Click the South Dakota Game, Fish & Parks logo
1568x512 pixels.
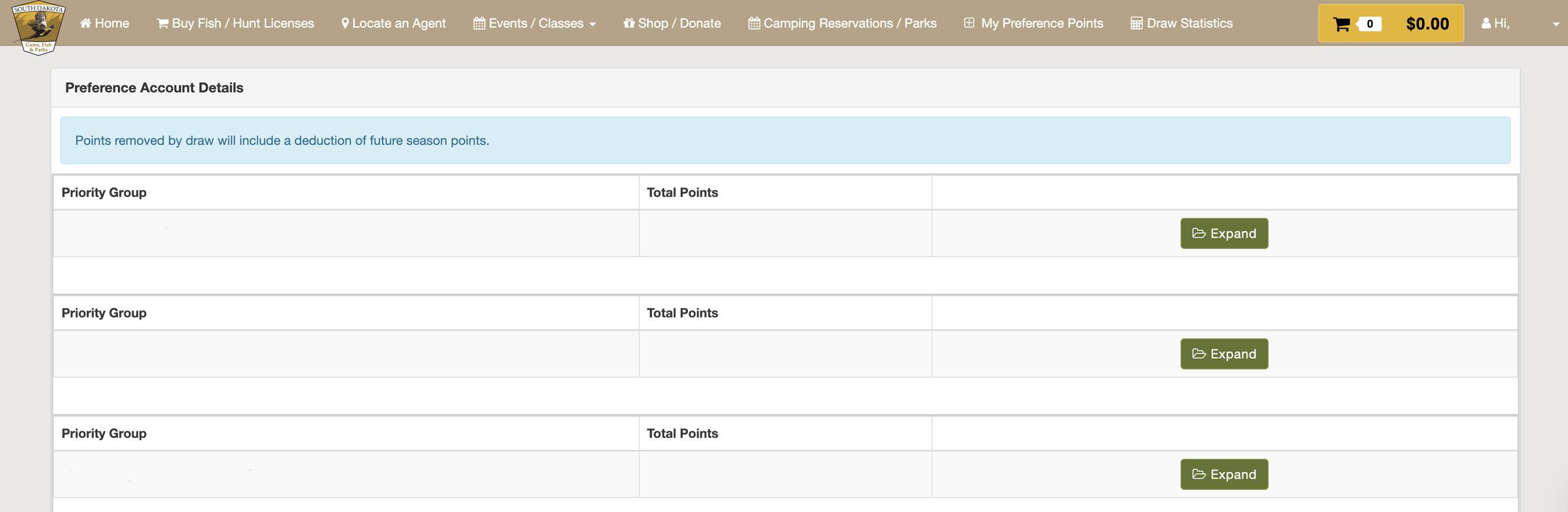[x=38, y=28]
